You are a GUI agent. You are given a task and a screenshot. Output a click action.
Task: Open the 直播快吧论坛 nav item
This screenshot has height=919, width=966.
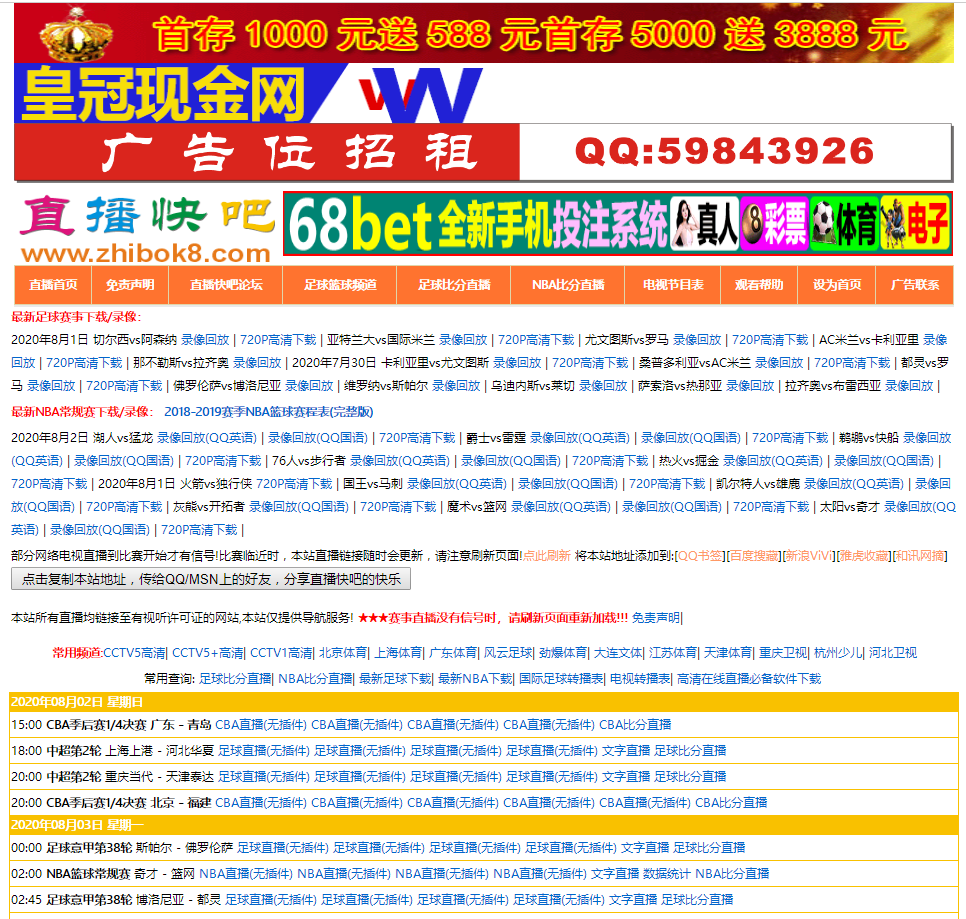[226, 285]
